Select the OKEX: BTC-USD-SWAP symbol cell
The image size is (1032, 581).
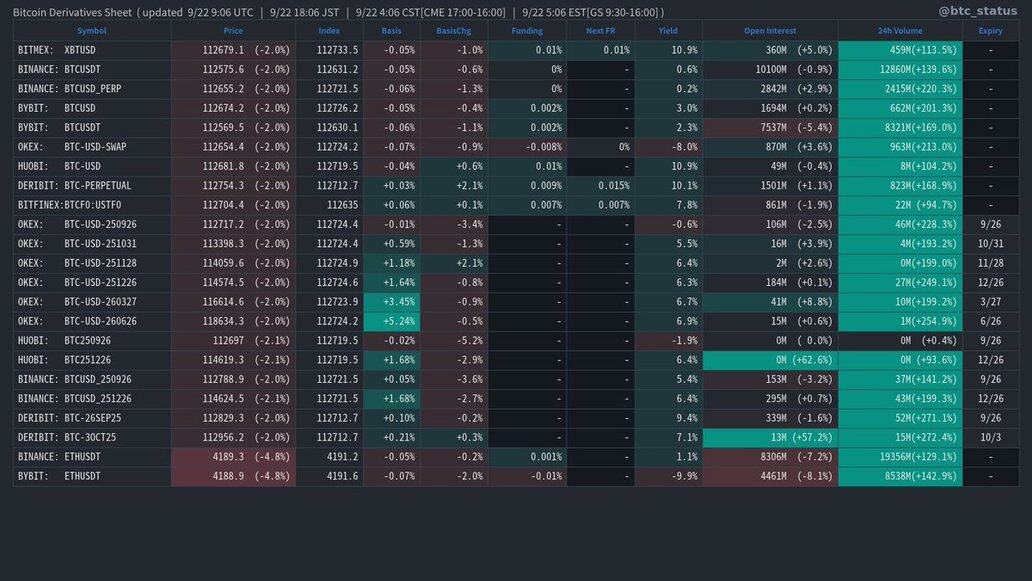click(92, 147)
